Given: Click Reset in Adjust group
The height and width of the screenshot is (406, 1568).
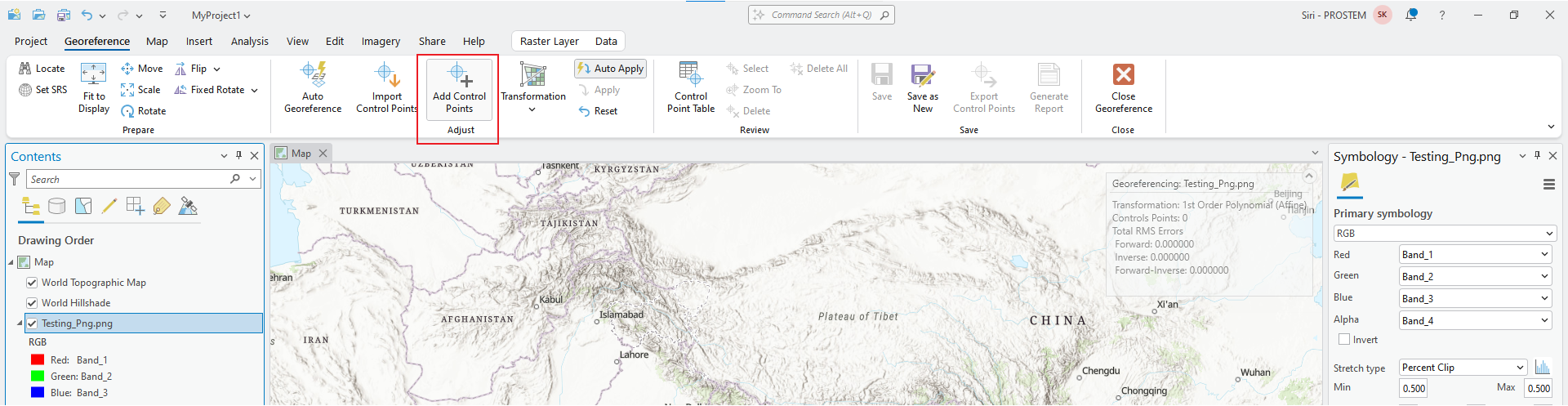Looking at the screenshot, I should pos(598,111).
